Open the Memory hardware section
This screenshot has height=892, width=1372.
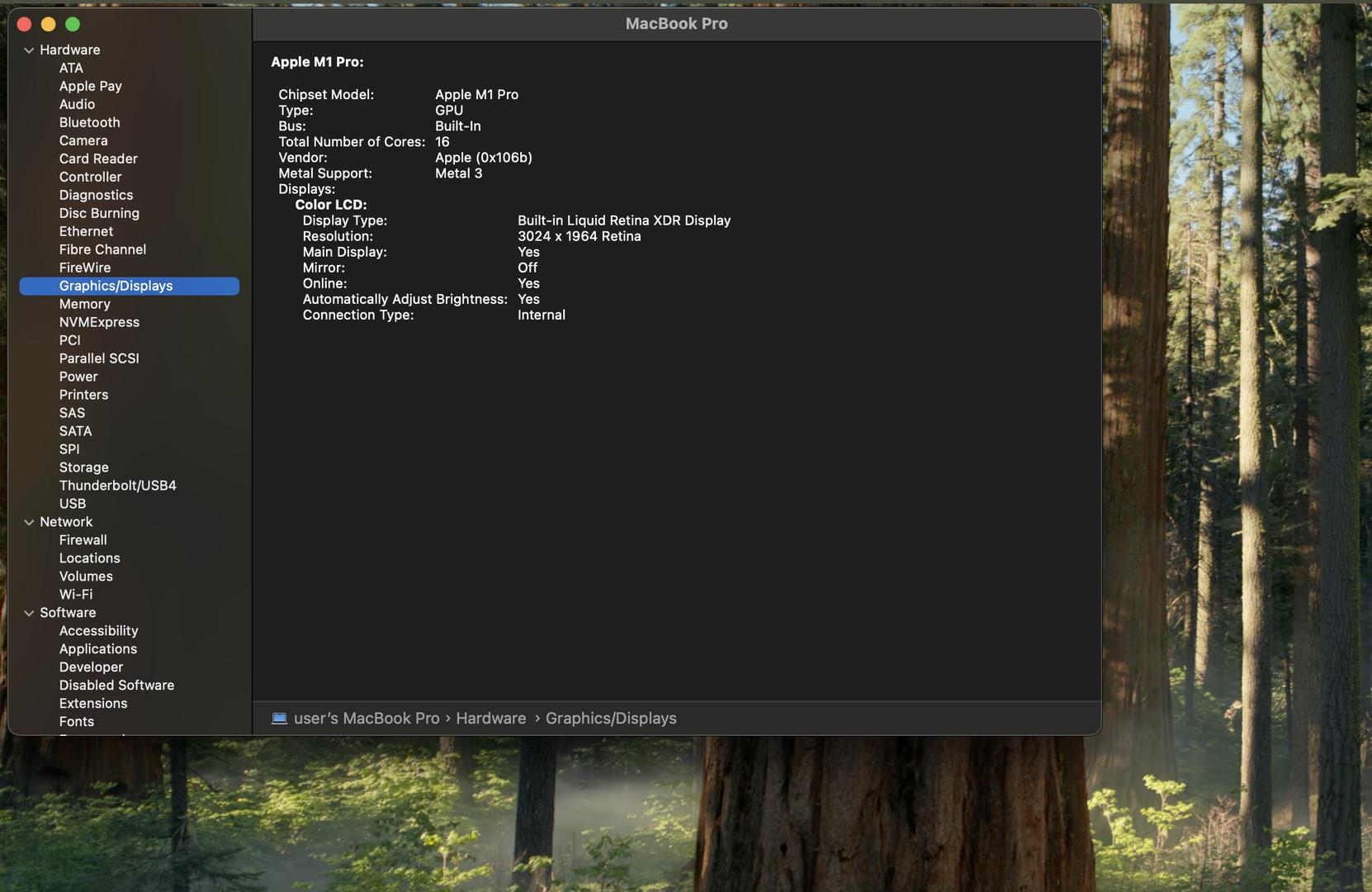click(84, 304)
